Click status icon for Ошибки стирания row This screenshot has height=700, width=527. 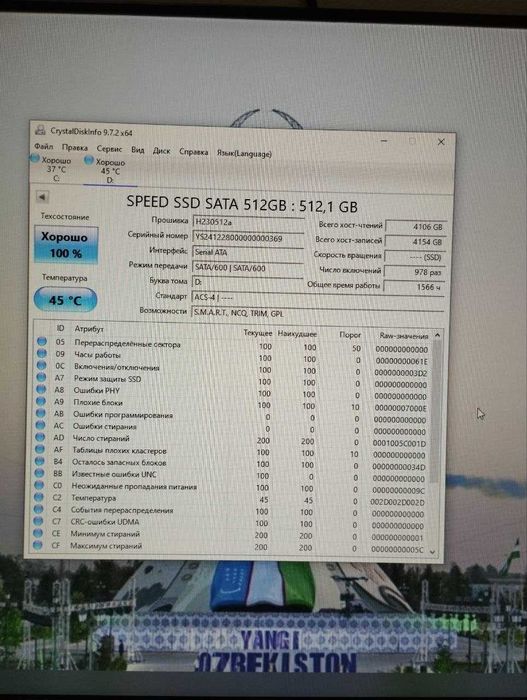(x=40, y=425)
